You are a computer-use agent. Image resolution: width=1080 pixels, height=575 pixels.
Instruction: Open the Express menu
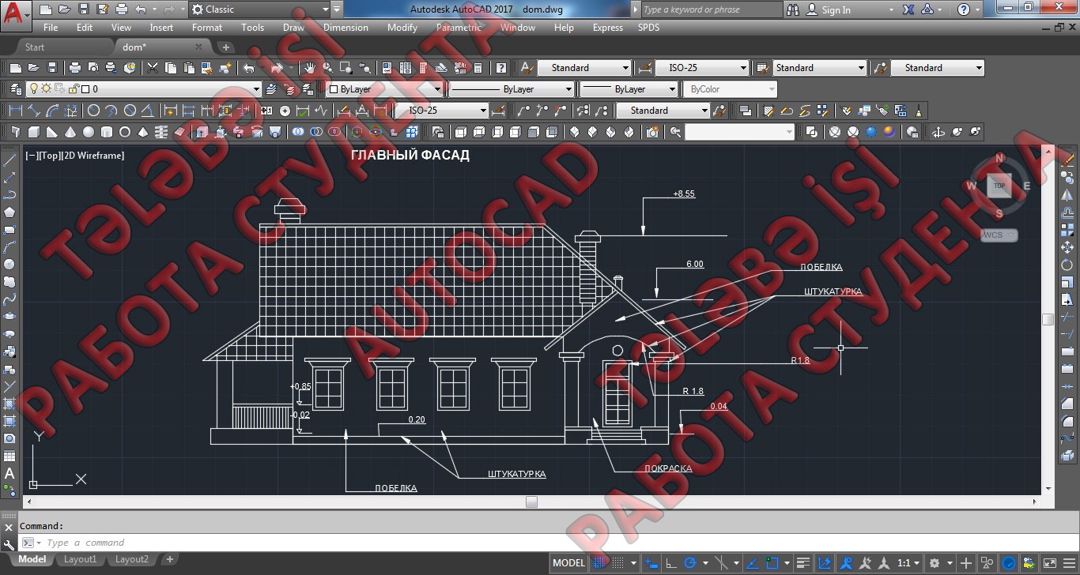pyautogui.click(x=608, y=28)
